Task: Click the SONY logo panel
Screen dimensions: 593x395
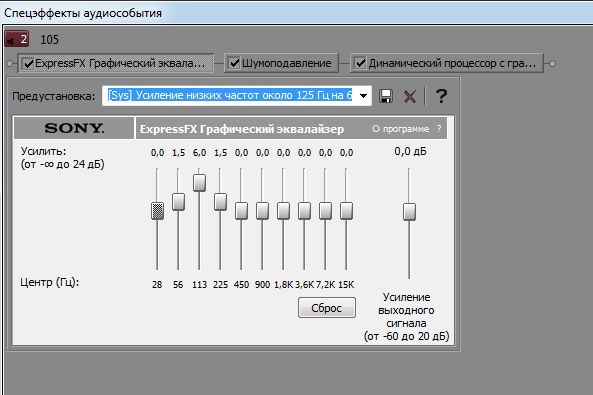Action: point(74,128)
